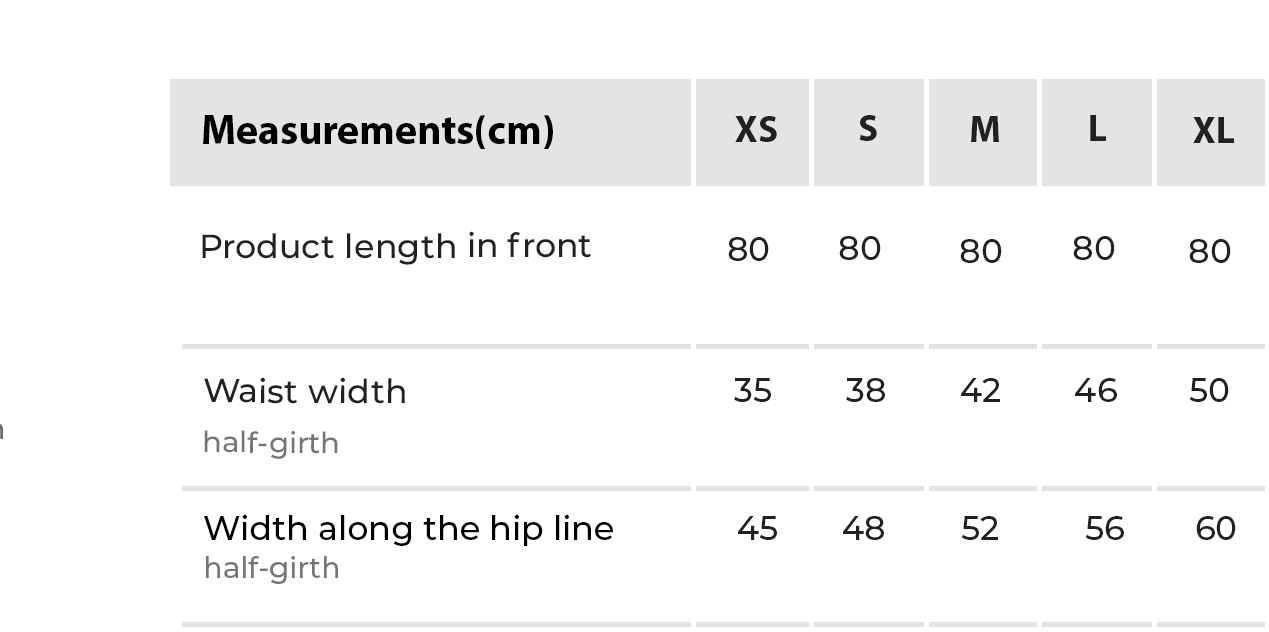Click the waist width value 42
Image resolution: width=1269 pixels, height=632 pixels.
tap(980, 391)
